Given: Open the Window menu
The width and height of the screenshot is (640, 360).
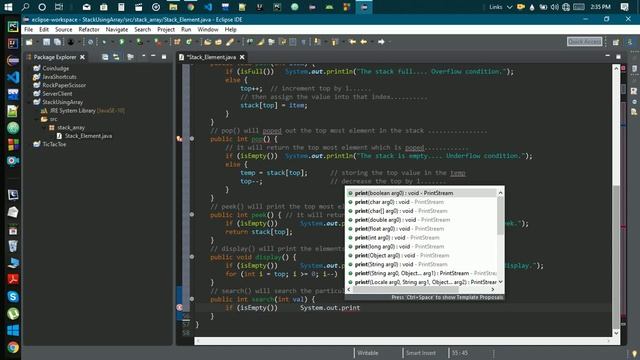Looking at the screenshot, I should coord(208,29).
